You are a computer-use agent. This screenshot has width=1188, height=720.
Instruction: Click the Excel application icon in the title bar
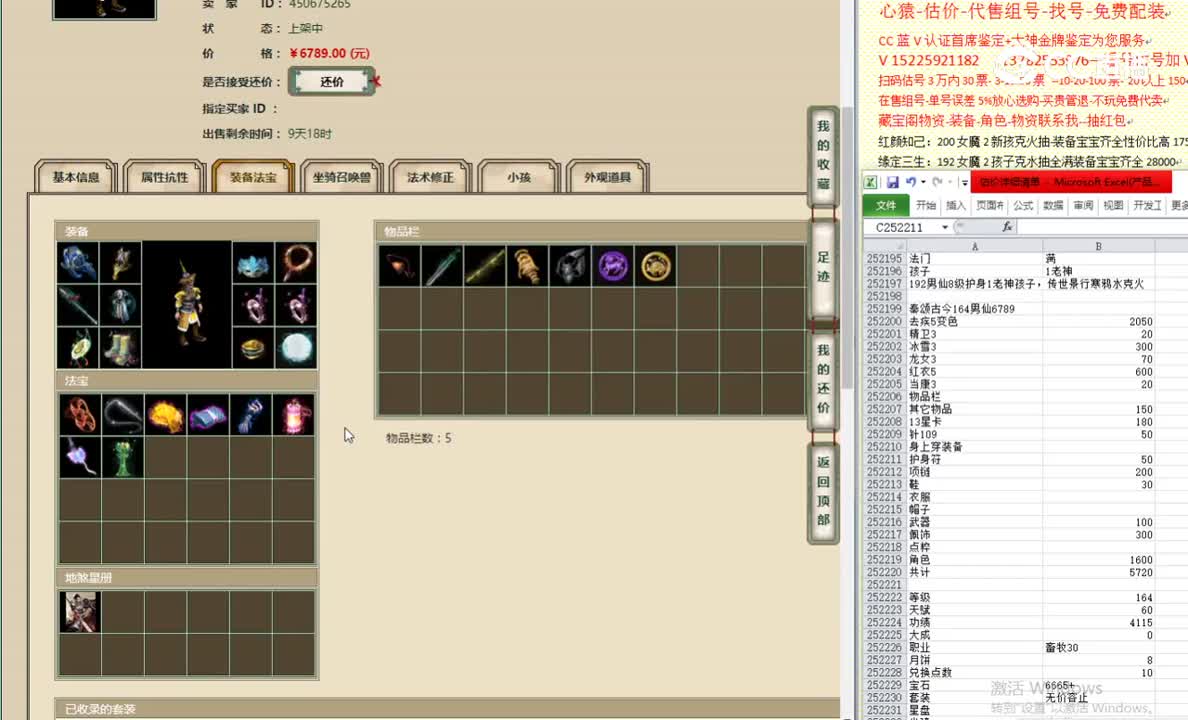click(x=871, y=182)
